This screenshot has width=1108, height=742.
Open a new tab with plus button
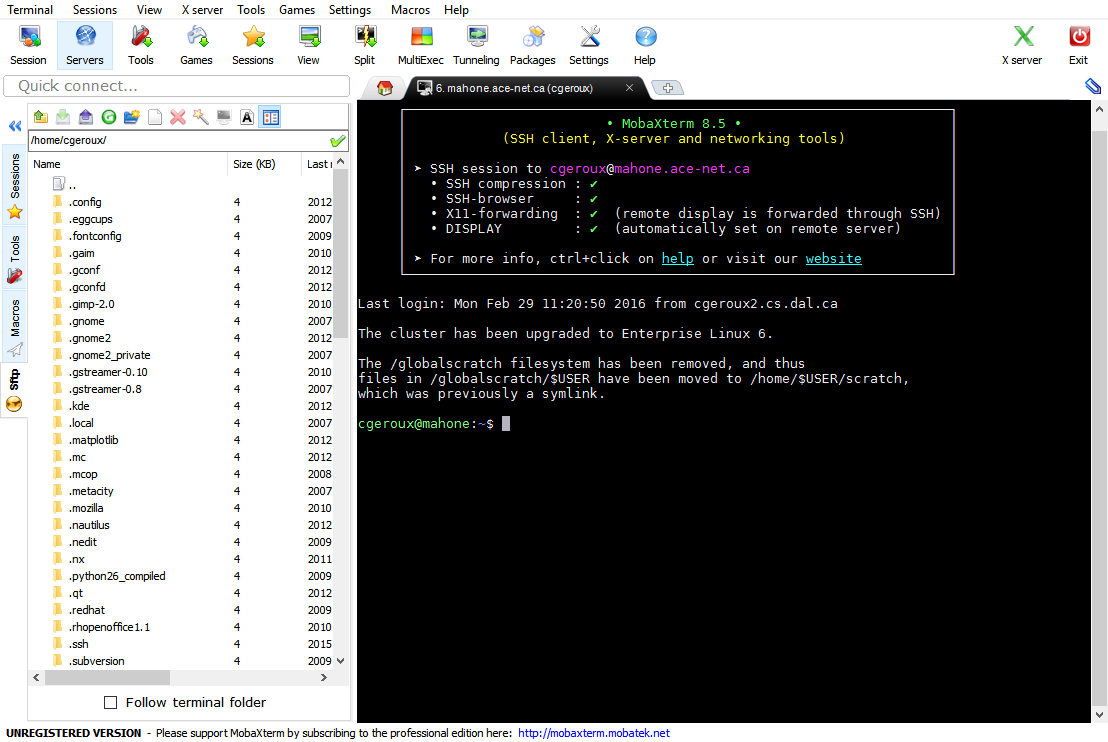tap(668, 88)
